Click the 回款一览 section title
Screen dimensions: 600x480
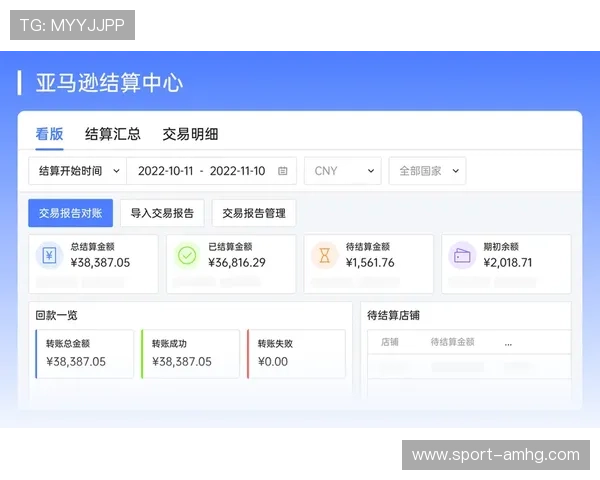click(56, 315)
